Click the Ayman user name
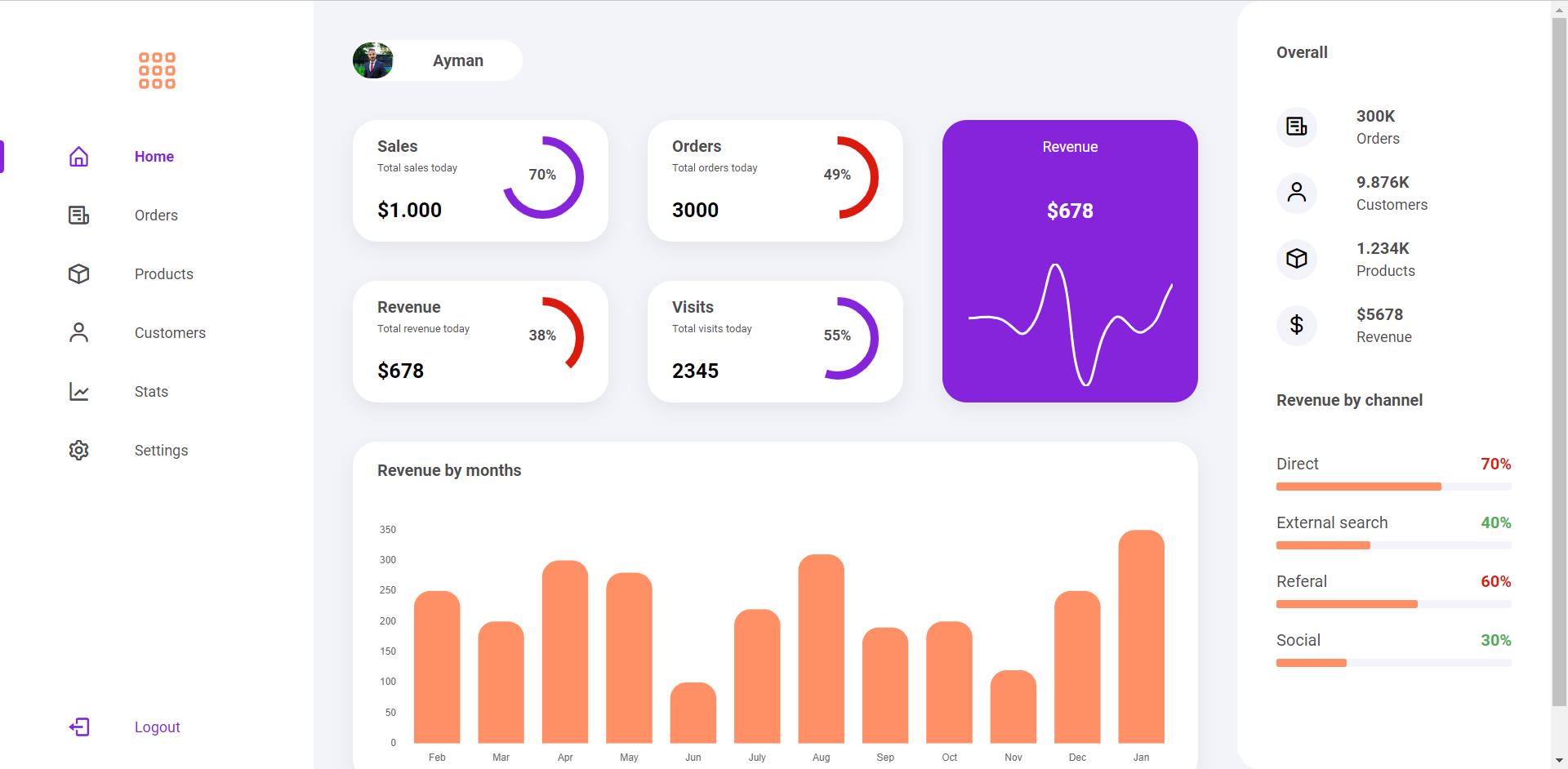 point(458,60)
